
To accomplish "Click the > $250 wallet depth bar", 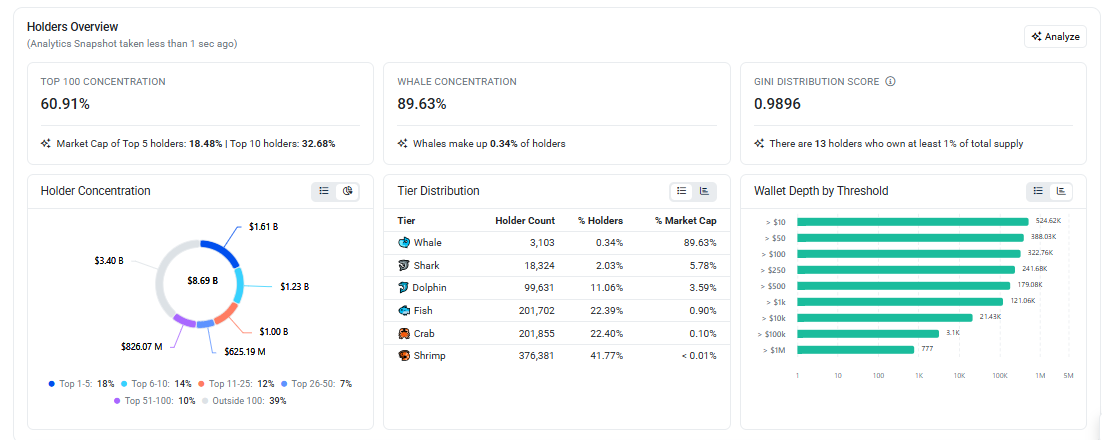I will 907,270.
